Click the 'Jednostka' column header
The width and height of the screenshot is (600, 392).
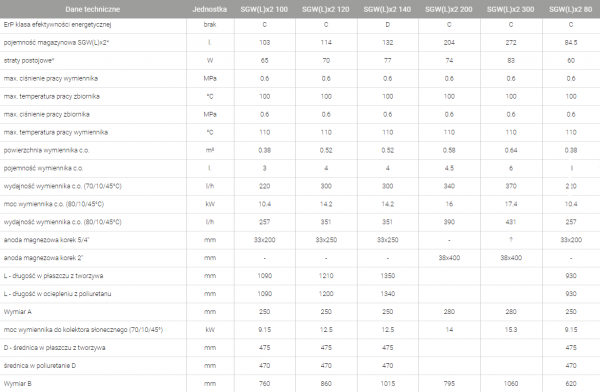[x=210, y=9]
